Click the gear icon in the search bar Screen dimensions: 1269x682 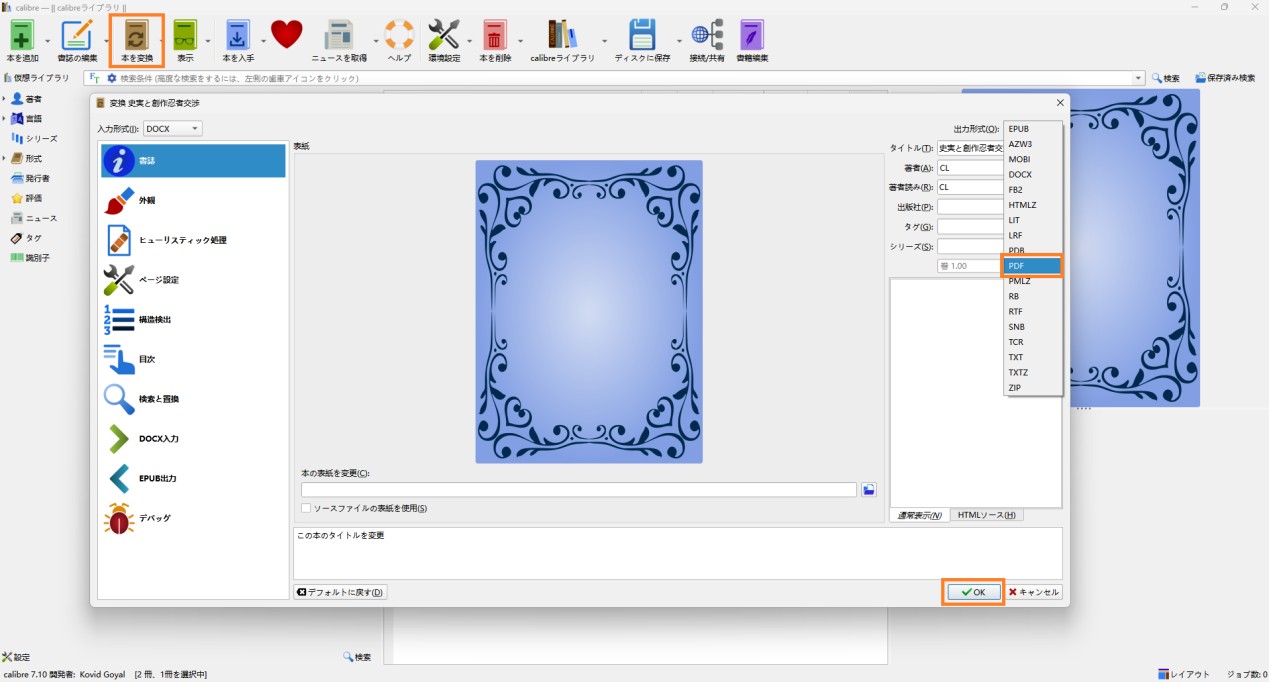click(x=112, y=78)
